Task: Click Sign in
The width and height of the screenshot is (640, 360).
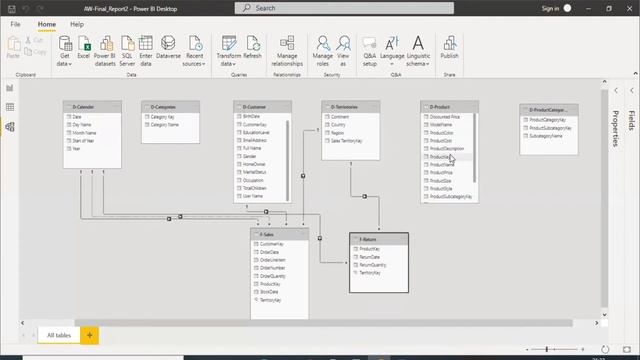Action: pos(550,8)
